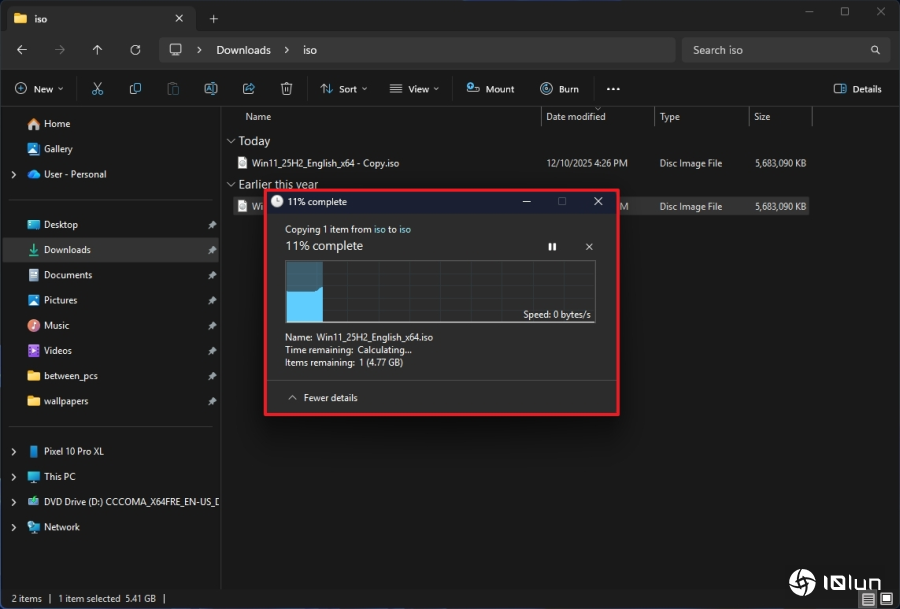Click the Refresh button in navigation bar

(135, 50)
